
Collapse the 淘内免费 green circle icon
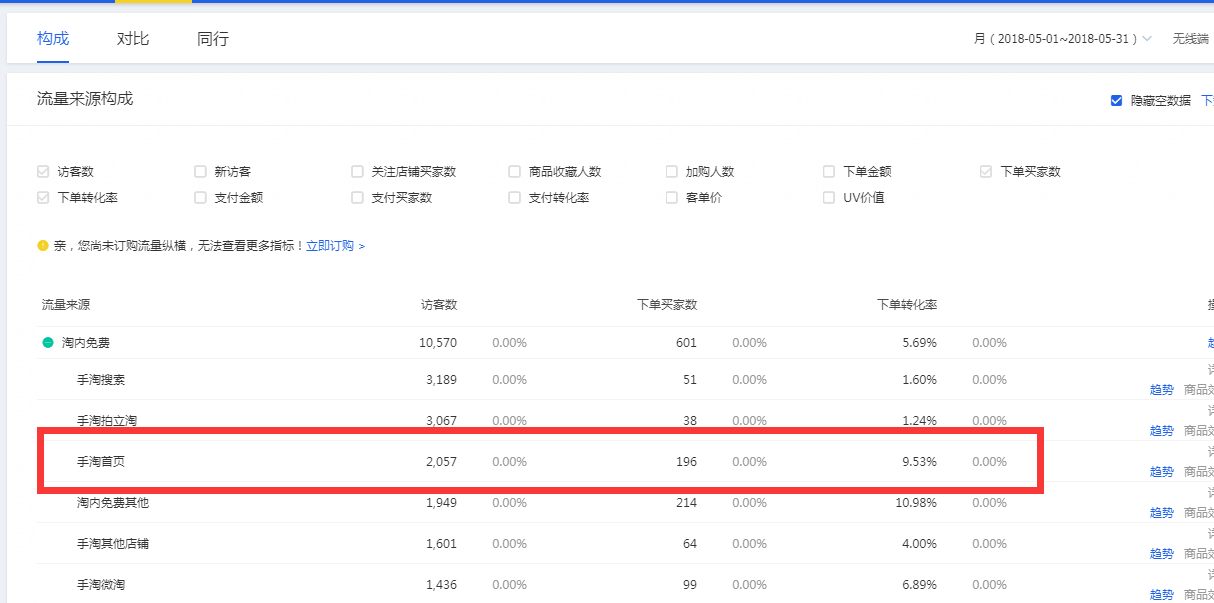coord(47,343)
